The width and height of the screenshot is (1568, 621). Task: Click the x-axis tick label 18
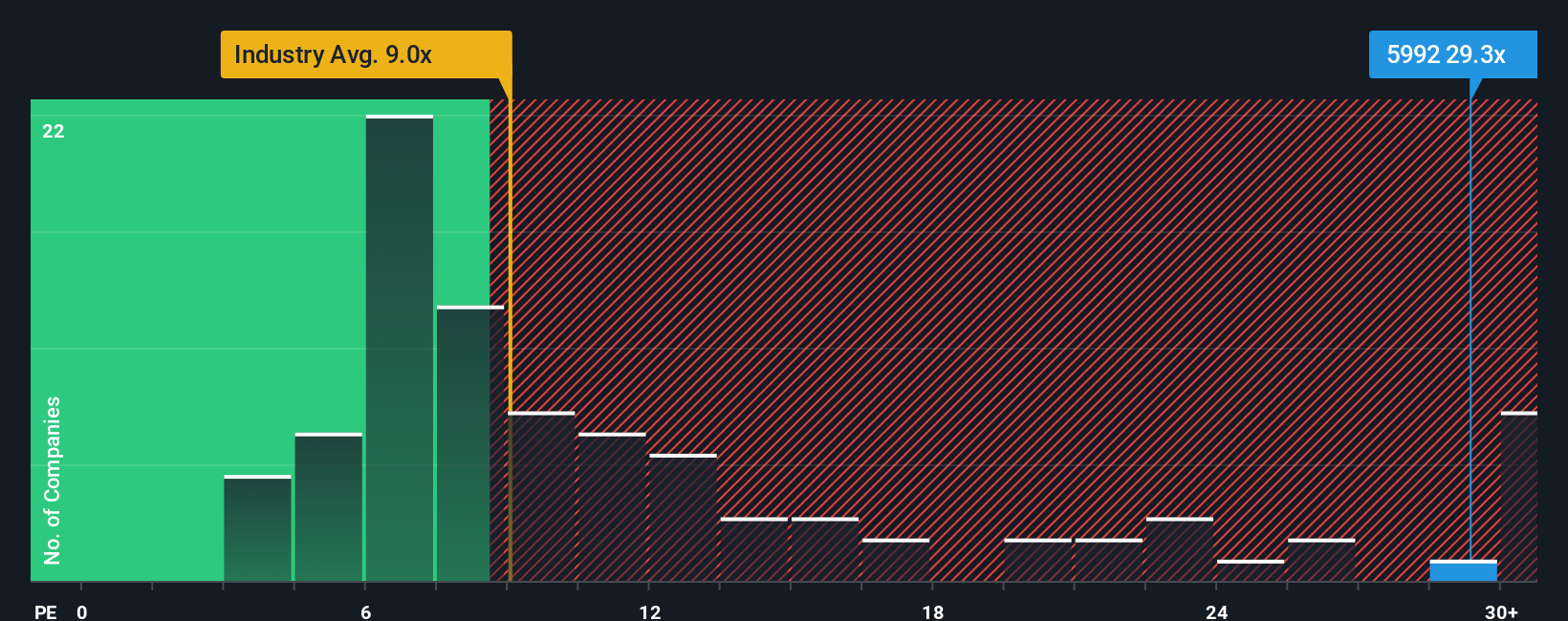click(x=933, y=611)
